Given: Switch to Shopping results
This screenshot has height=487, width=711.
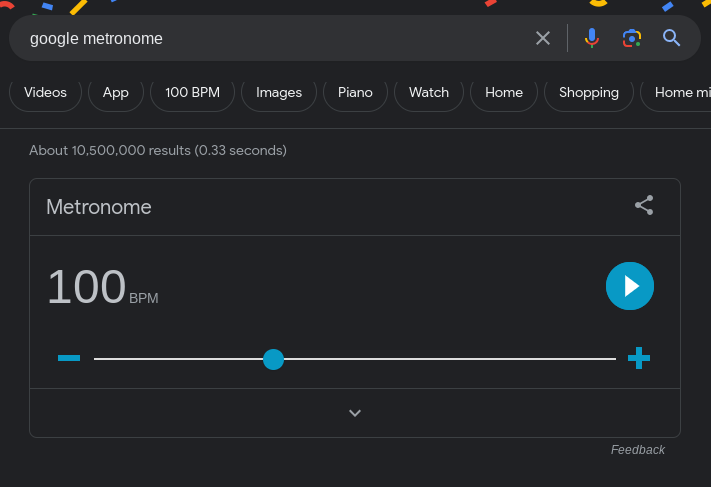Looking at the screenshot, I should pyautogui.click(x=589, y=93).
